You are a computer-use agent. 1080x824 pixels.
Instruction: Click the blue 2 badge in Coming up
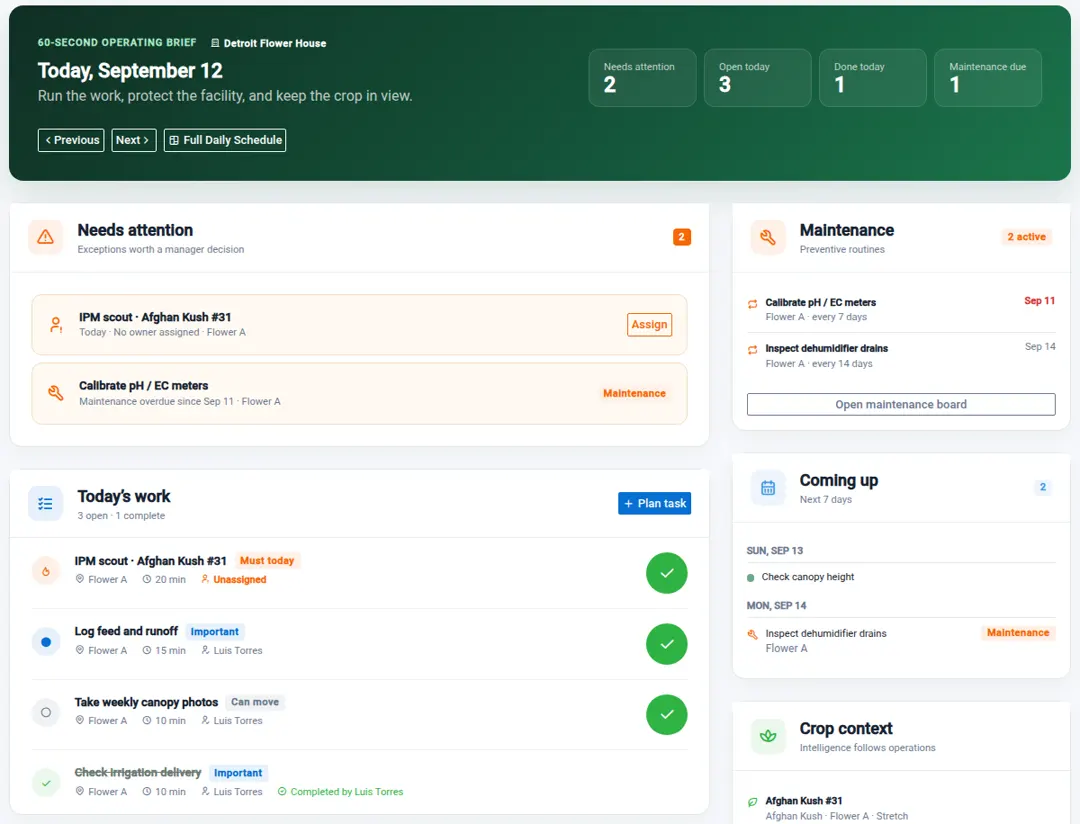[1043, 487]
